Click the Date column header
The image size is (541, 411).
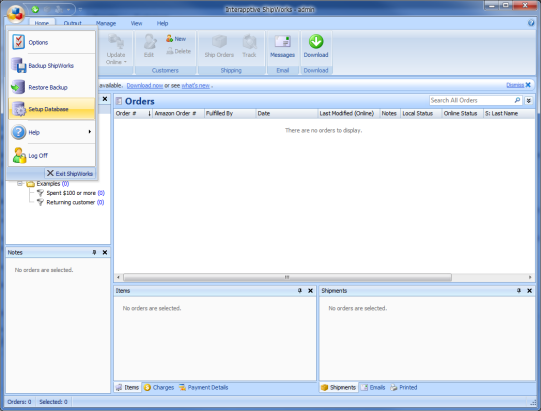click(x=286, y=113)
